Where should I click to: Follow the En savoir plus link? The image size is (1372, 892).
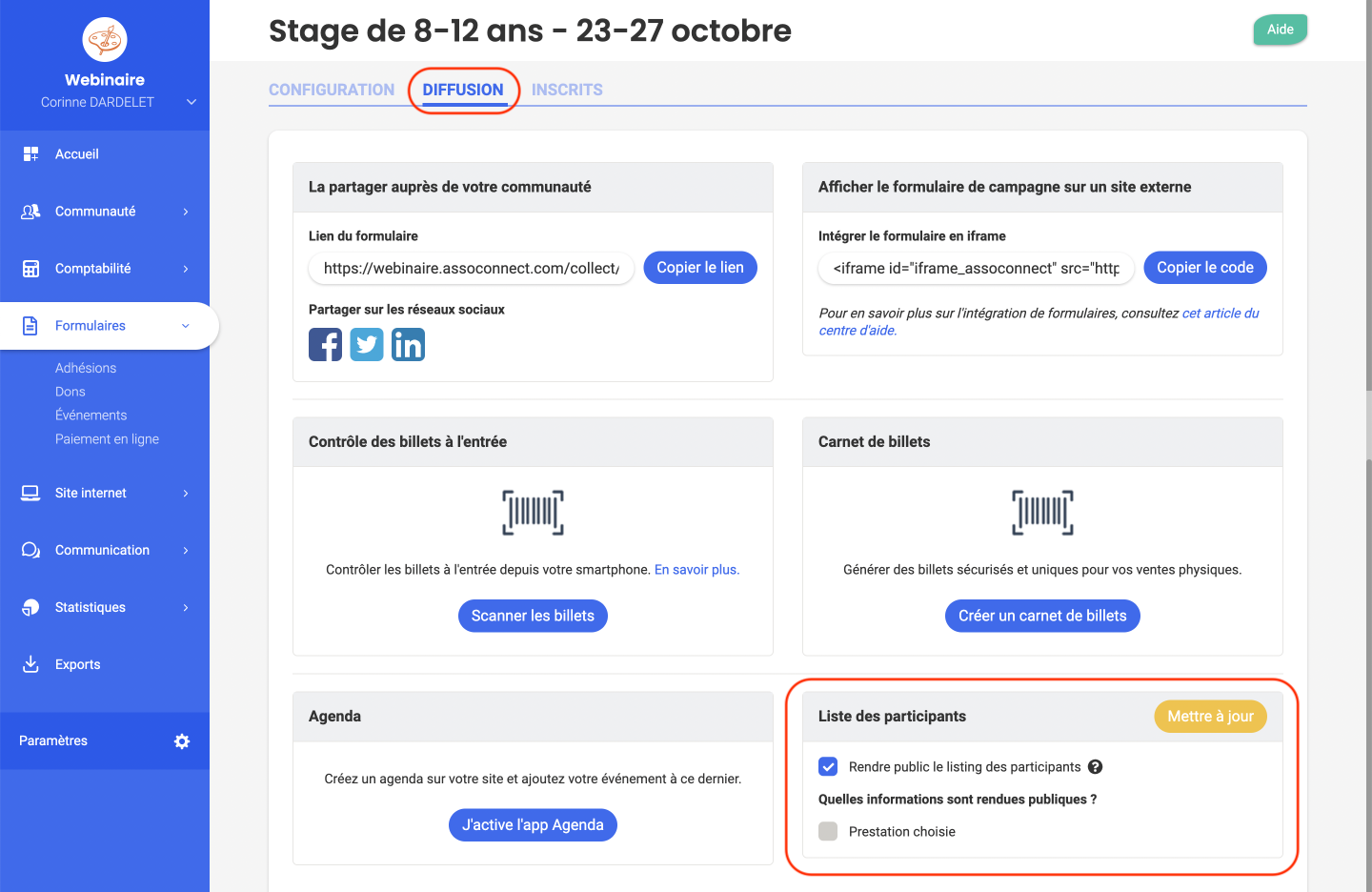pyautogui.click(x=696, y=570)
